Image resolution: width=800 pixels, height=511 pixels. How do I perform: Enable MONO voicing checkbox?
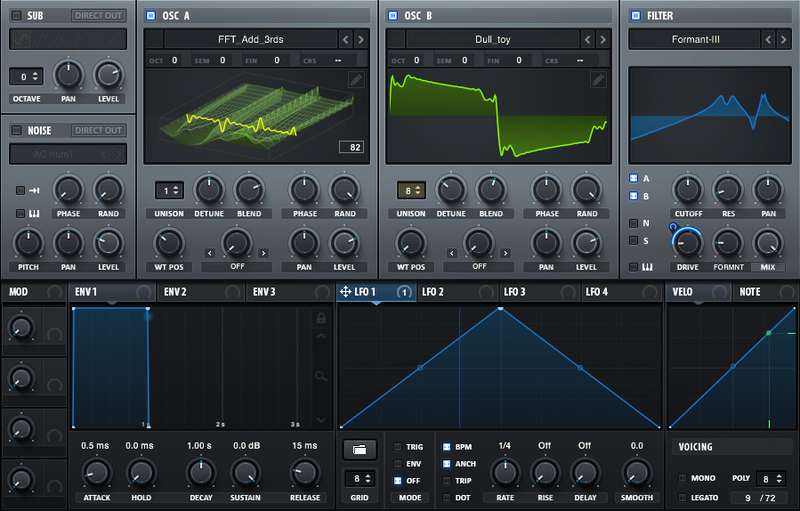click(683, 479)
